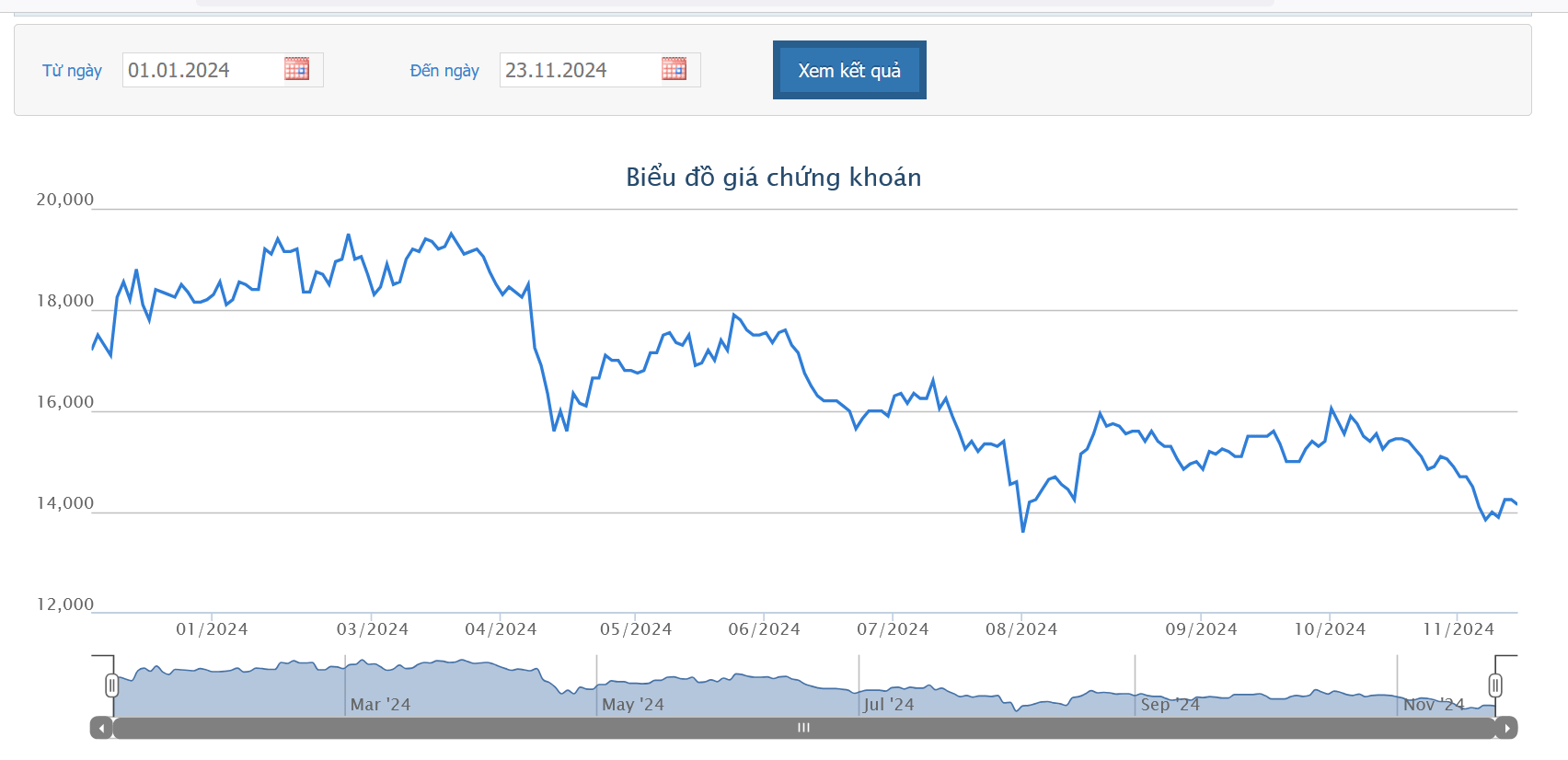
Task: Open the Đến ngày calendar picker icon
Action: pos(674,69)
